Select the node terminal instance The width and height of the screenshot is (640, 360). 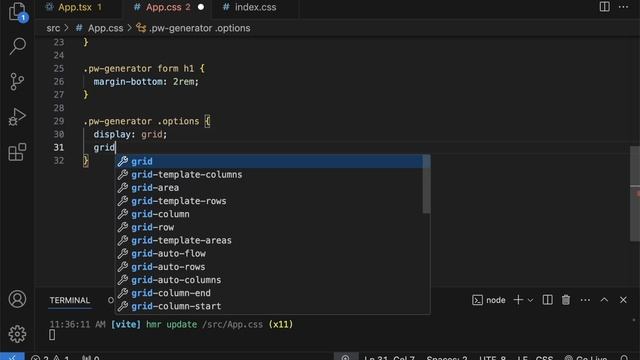pos(489,300)
